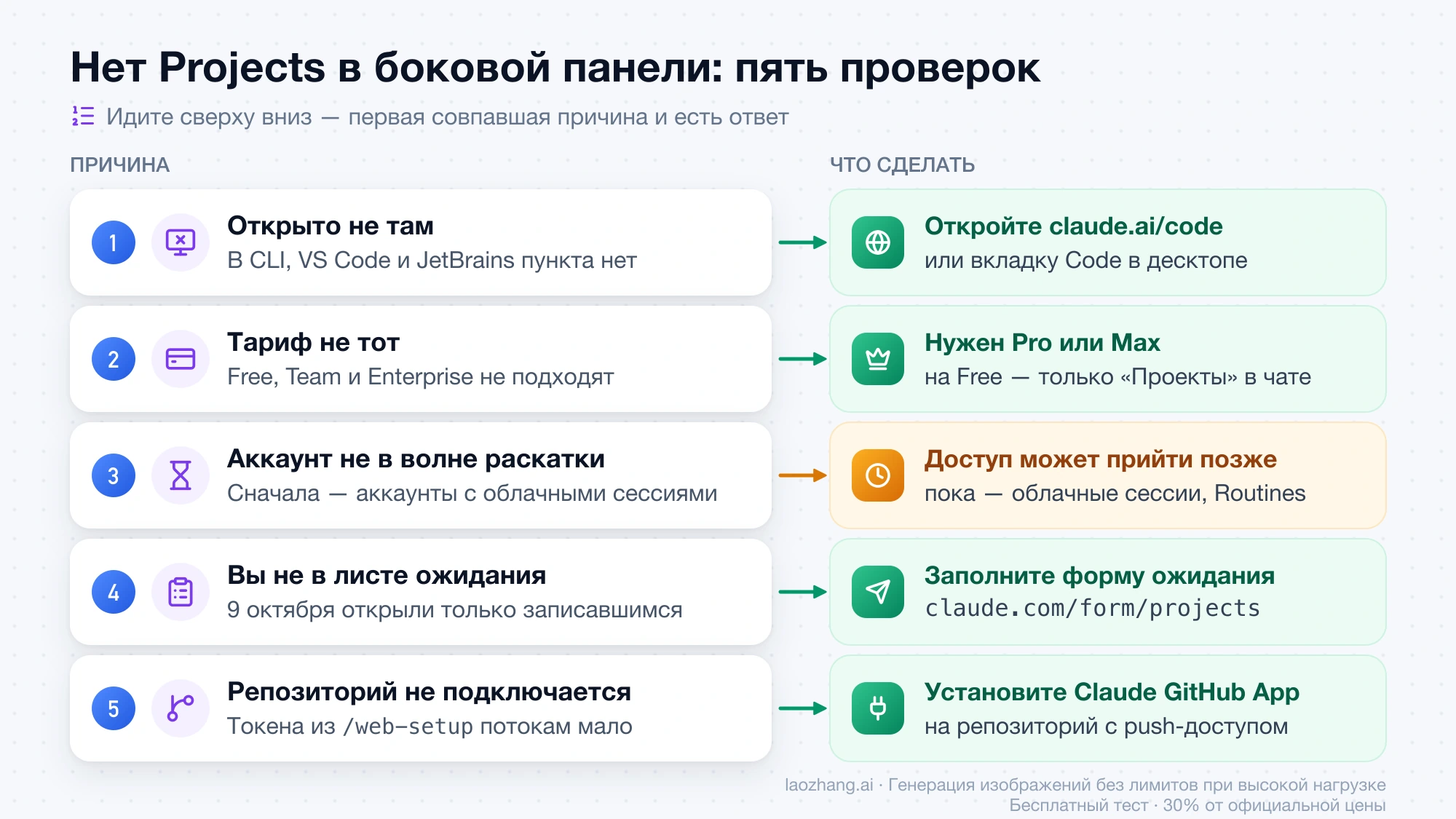
Task: Click the 'ЧТО СДЕЛАТЬ' column header
Action: [901, 165]
